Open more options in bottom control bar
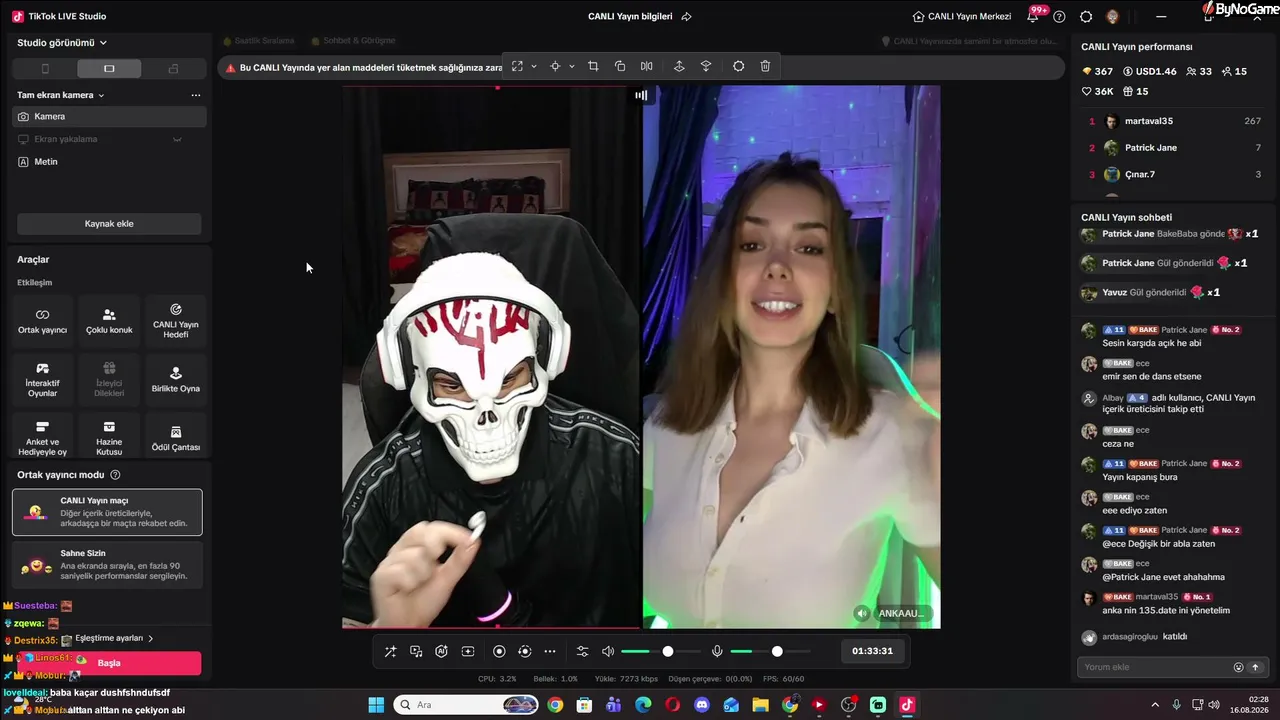Screen dimensions: 1280x720 (x=550, y=651)
